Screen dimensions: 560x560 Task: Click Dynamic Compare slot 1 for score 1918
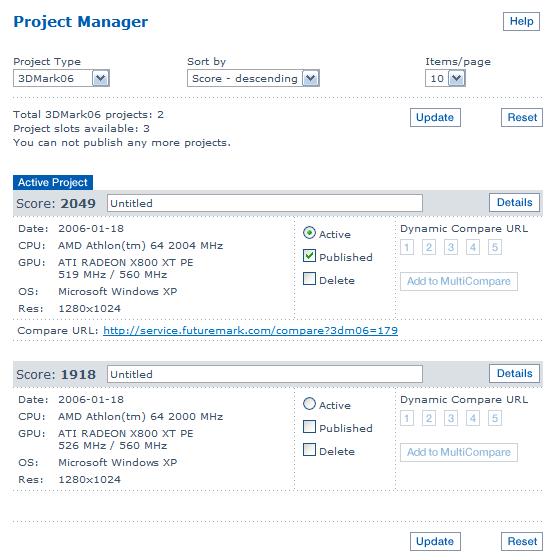pyautogui.click(x=407, y=418)
